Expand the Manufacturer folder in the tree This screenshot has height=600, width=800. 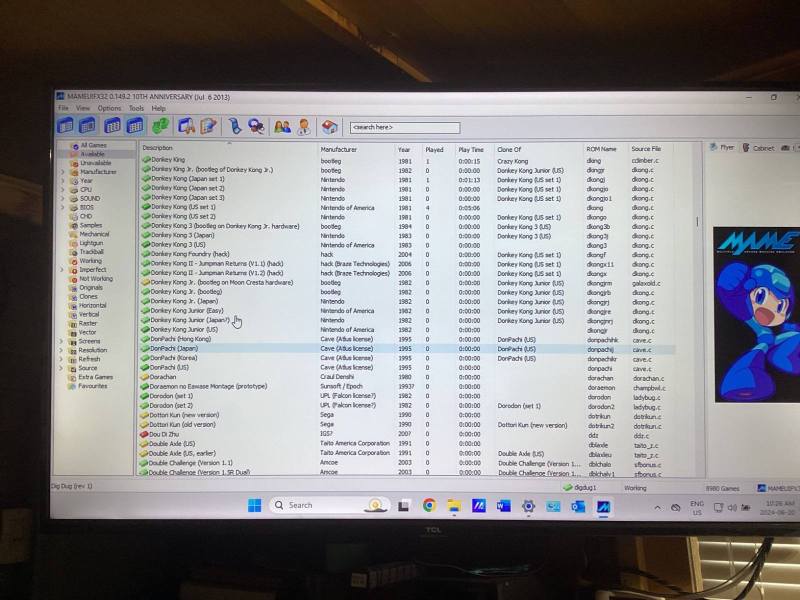63,172
